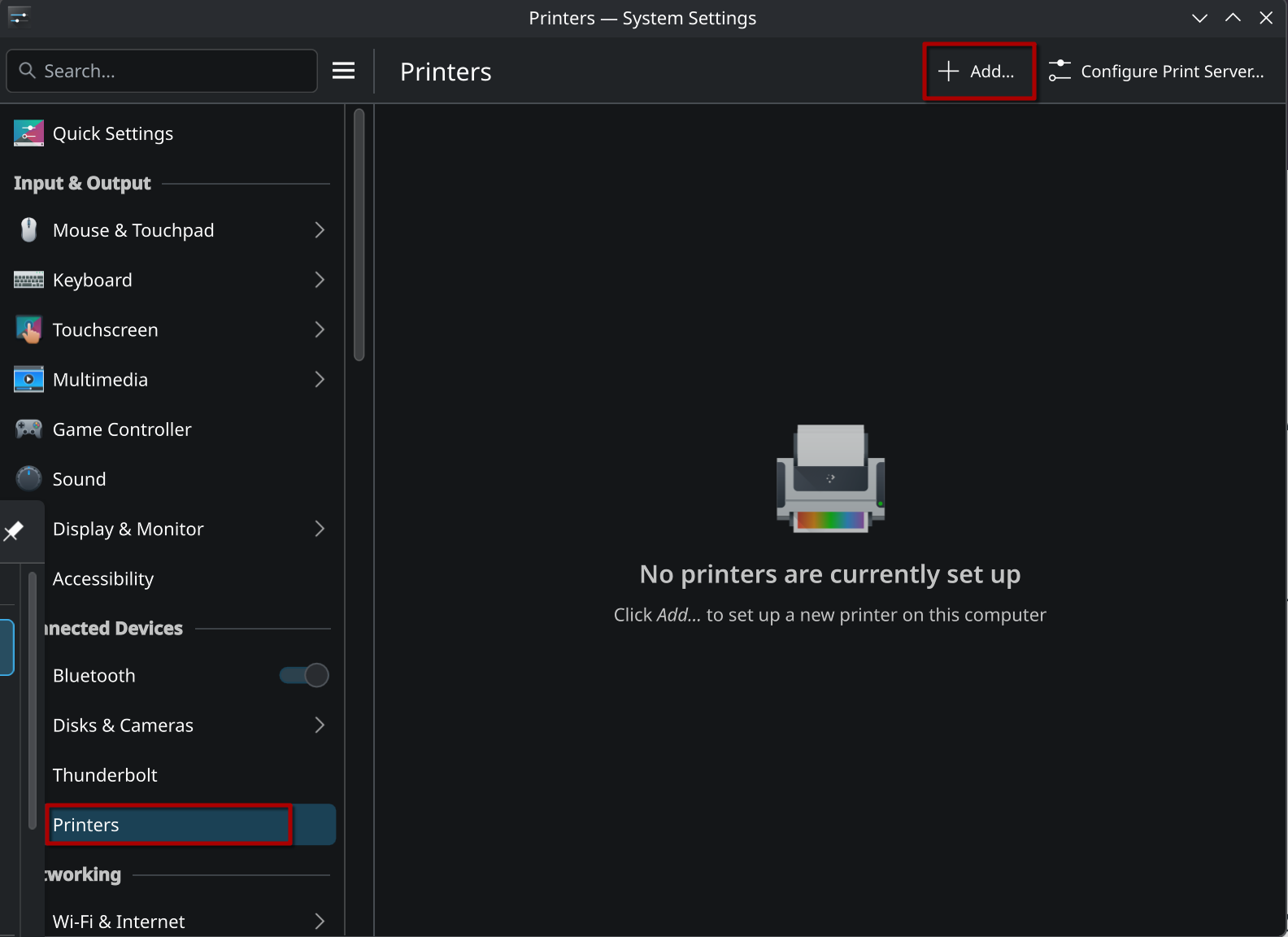Click the Keyboard icon in sidebar
This screenshot has height=937, width=1288.
pos(28,281)
